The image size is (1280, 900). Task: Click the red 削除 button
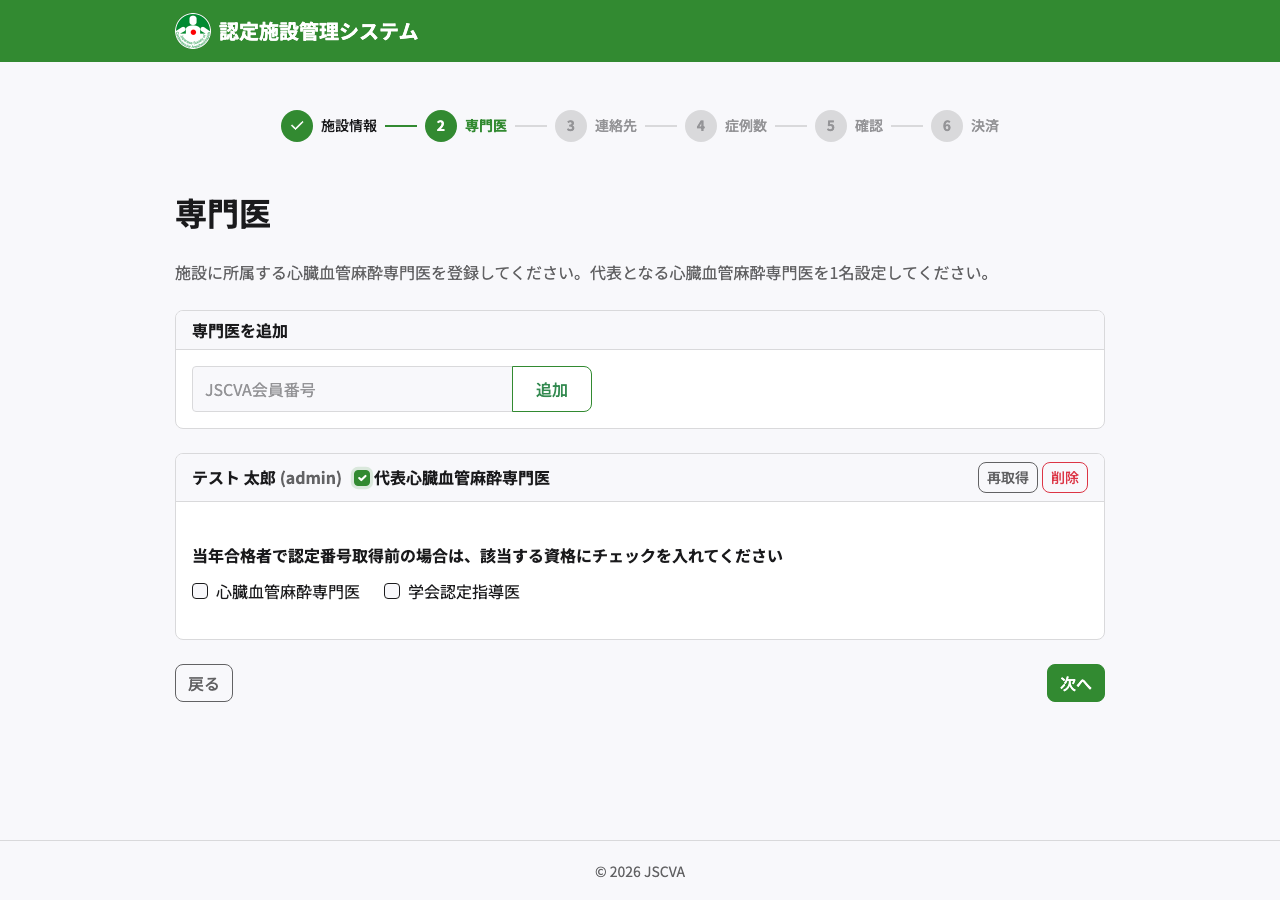[x=1064, y=477]
